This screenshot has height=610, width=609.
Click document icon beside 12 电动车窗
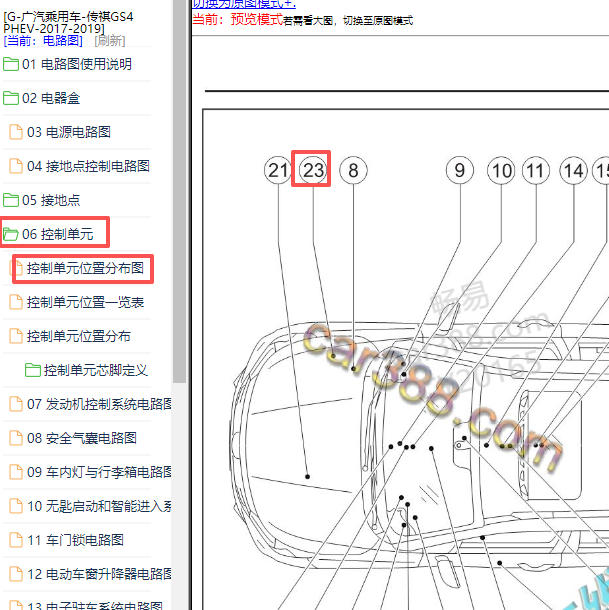(16, 574)
